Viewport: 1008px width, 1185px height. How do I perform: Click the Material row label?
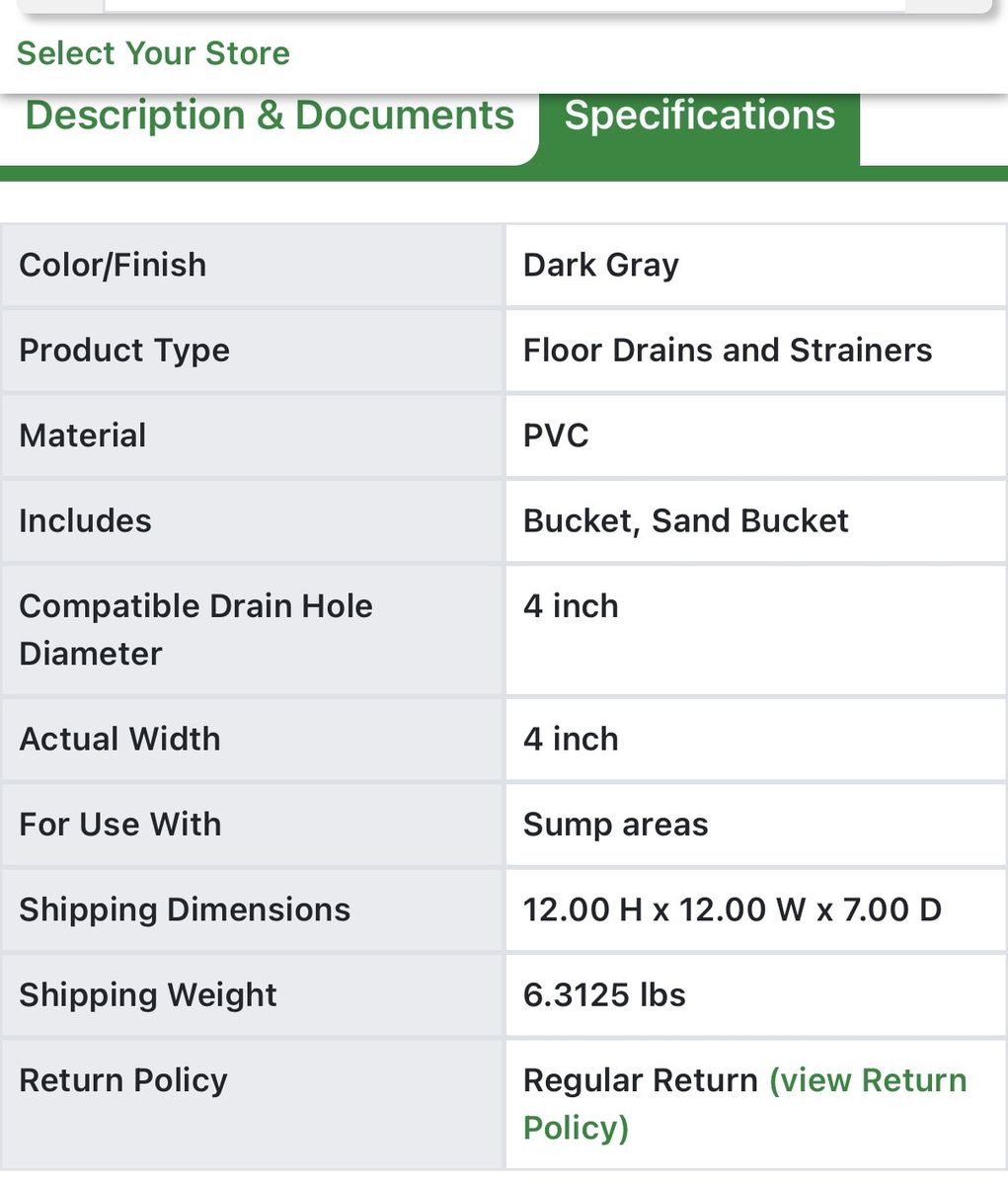(83, 435)
